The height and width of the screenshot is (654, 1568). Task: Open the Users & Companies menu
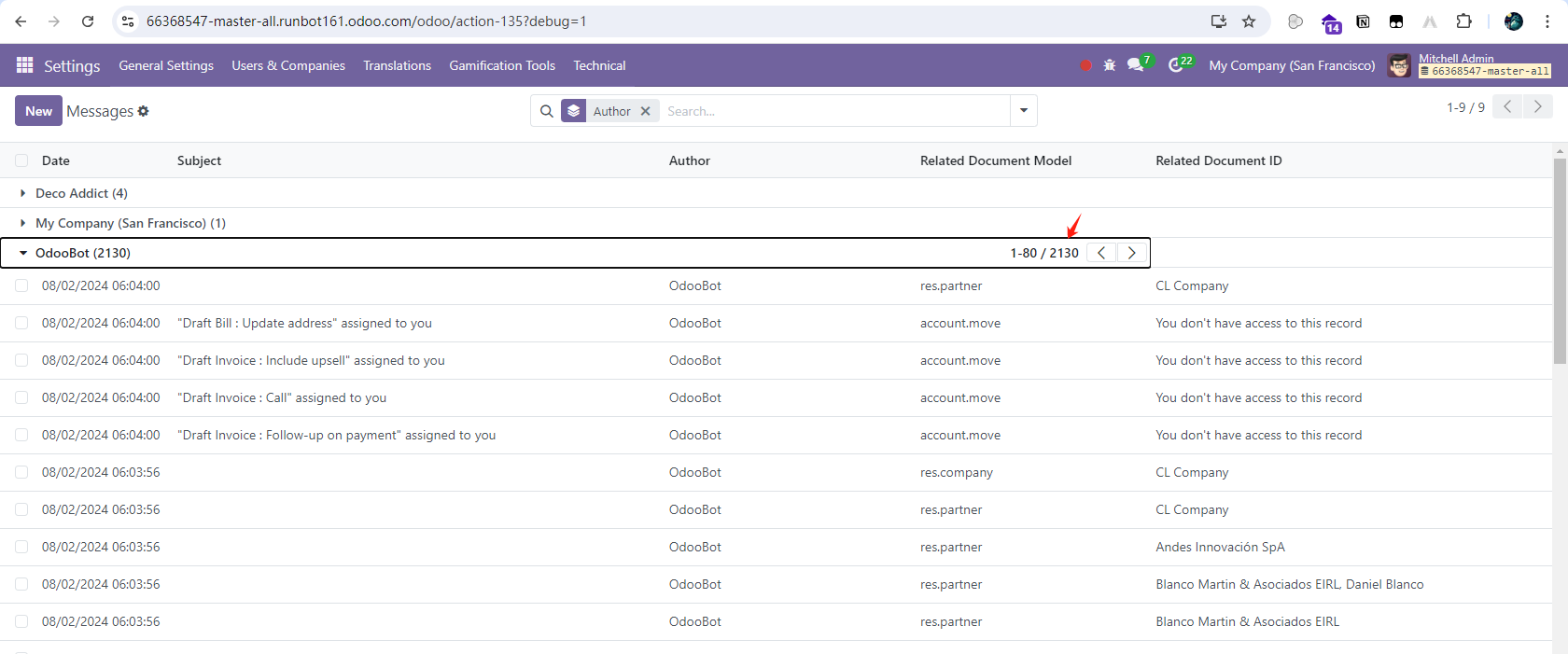[x=288, y=65]
